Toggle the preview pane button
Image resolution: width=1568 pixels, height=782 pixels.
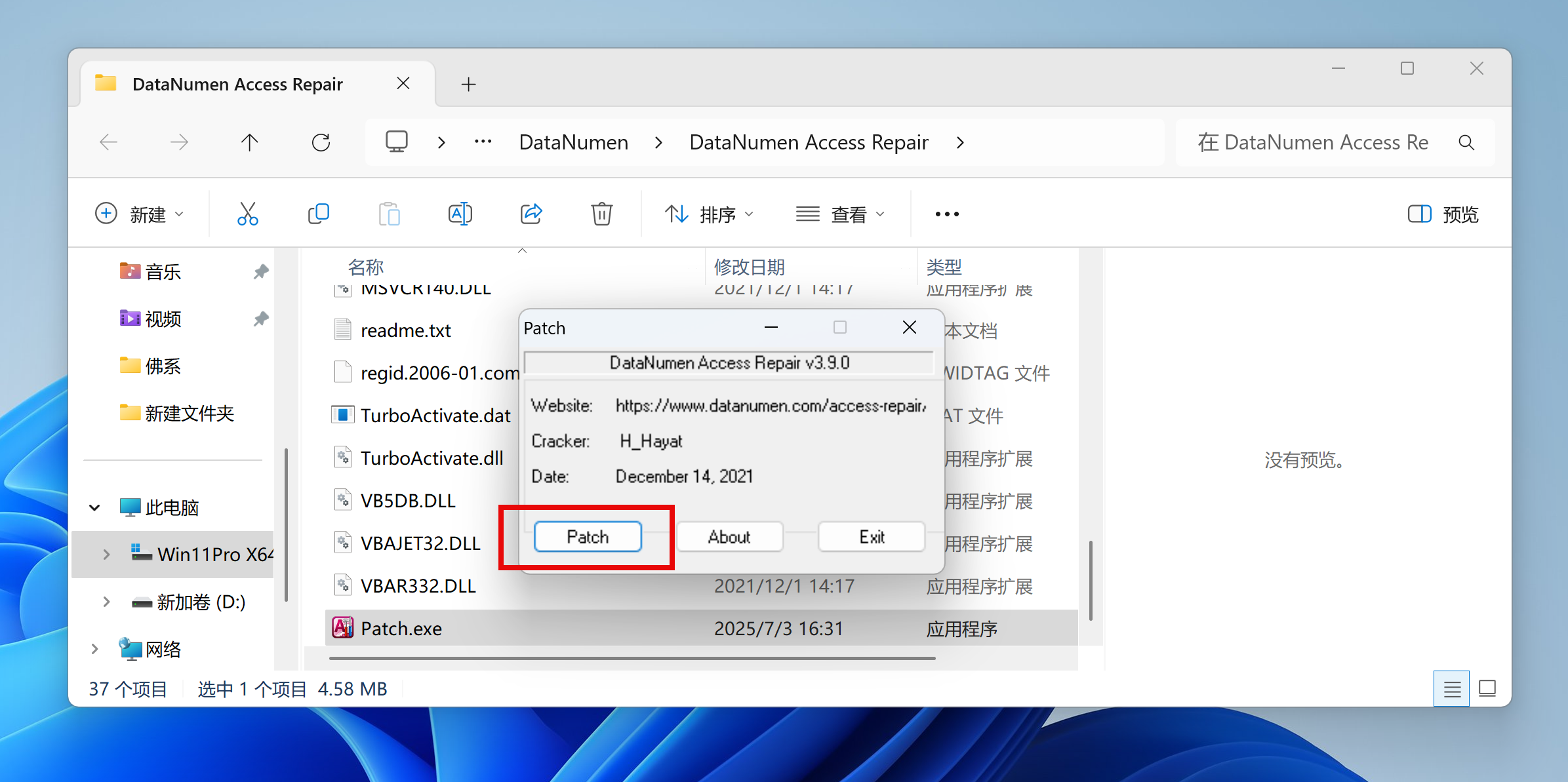point(1443,214)
